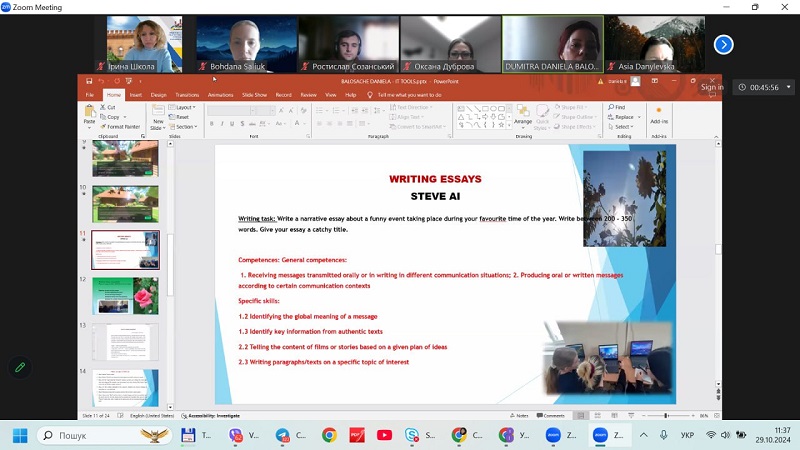Image resolution: width=800 pixels, height=450 pixels.
Task: Open the Animations tab
Action: (x=220, y=95)
